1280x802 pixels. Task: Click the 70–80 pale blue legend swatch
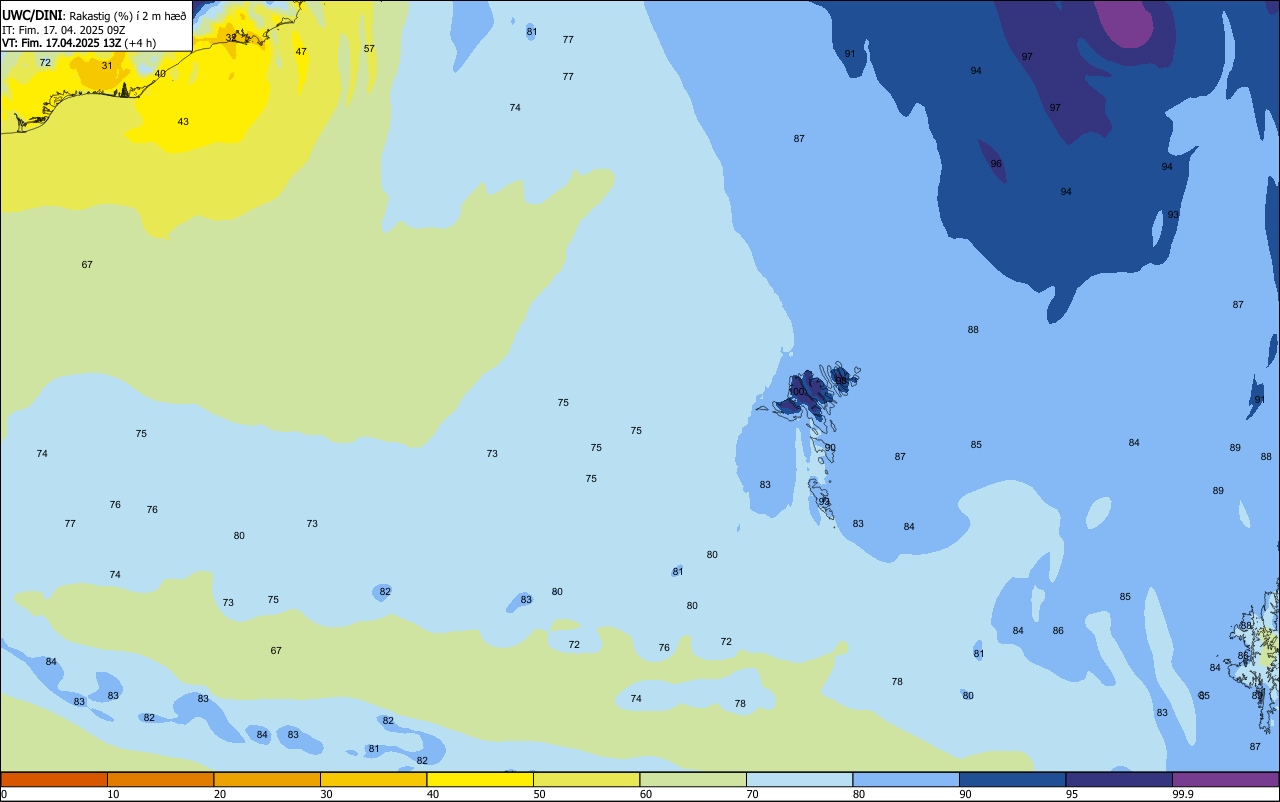(x=799, y=779)
